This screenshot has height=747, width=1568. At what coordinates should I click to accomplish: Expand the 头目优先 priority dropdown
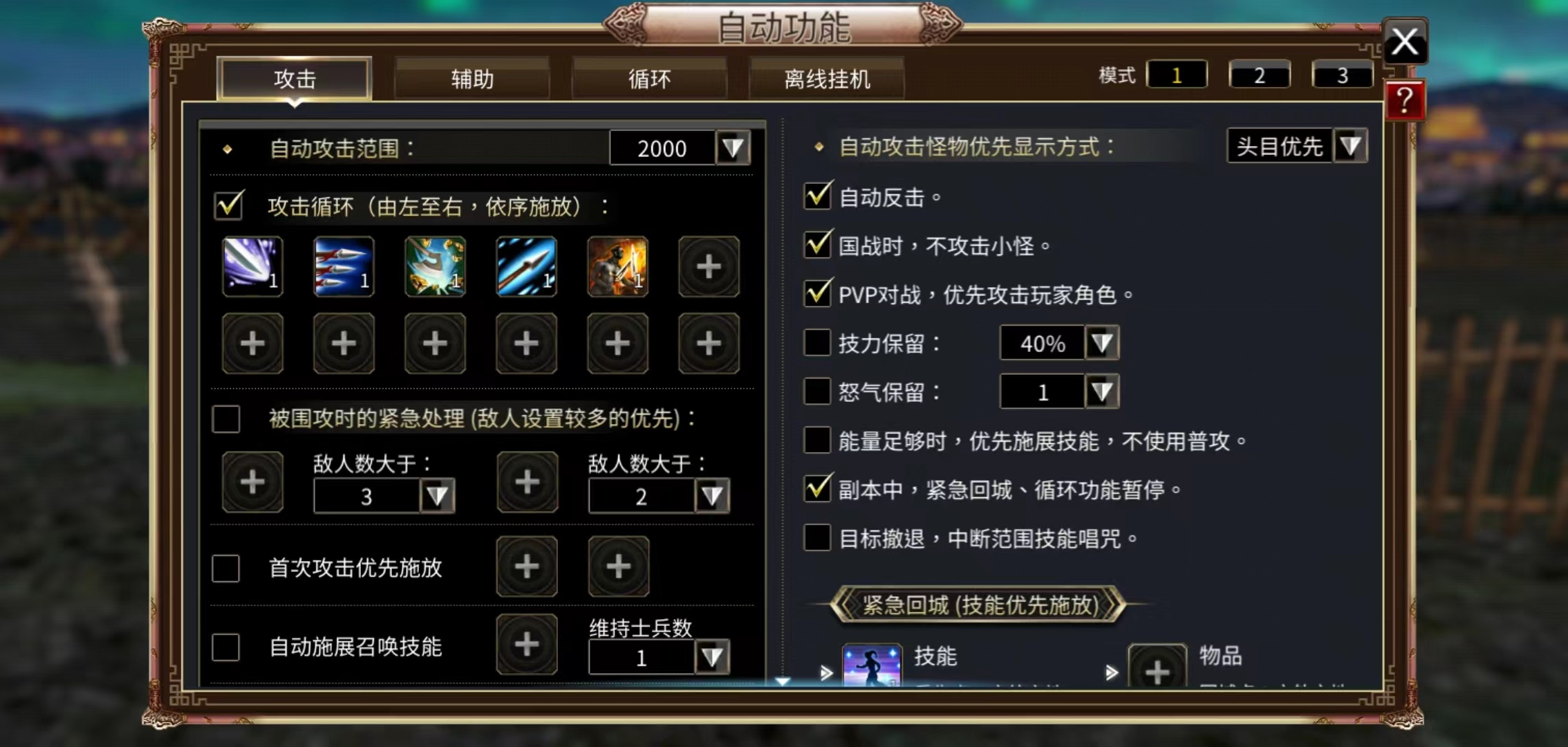click(1350, 146)
